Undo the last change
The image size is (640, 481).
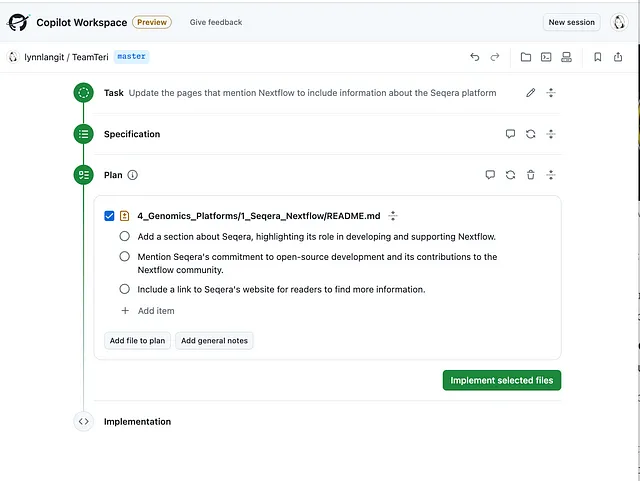pyautogui.click(x=474, y=57)
